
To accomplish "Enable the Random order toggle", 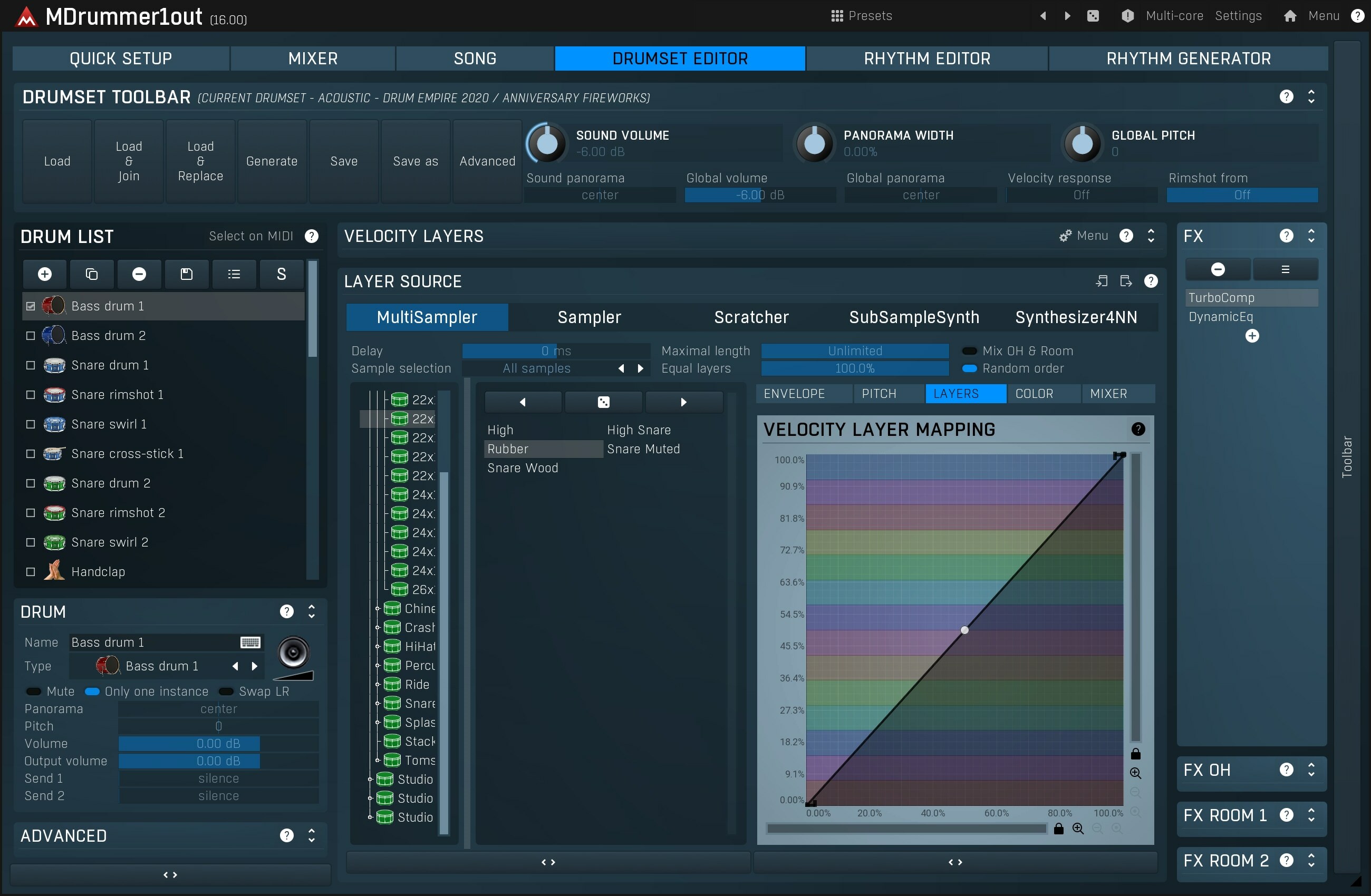I will (970, 368).
